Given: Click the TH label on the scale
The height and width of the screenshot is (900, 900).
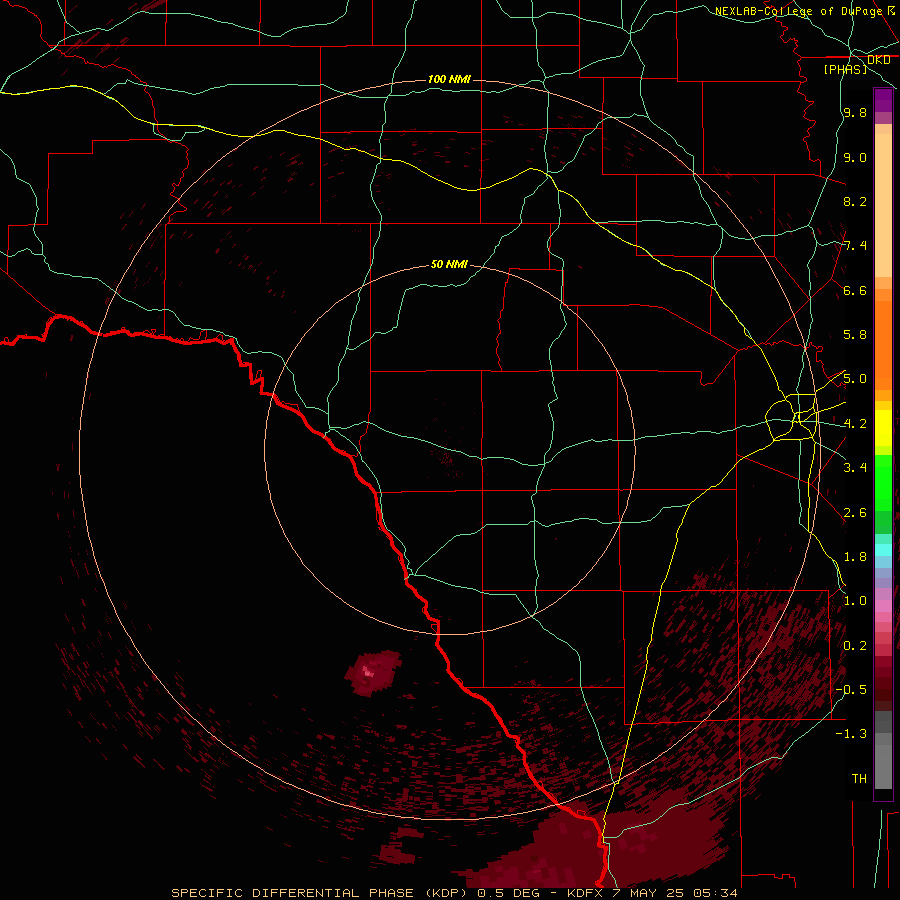Looking at the screenshot, I should coord(859,779).
